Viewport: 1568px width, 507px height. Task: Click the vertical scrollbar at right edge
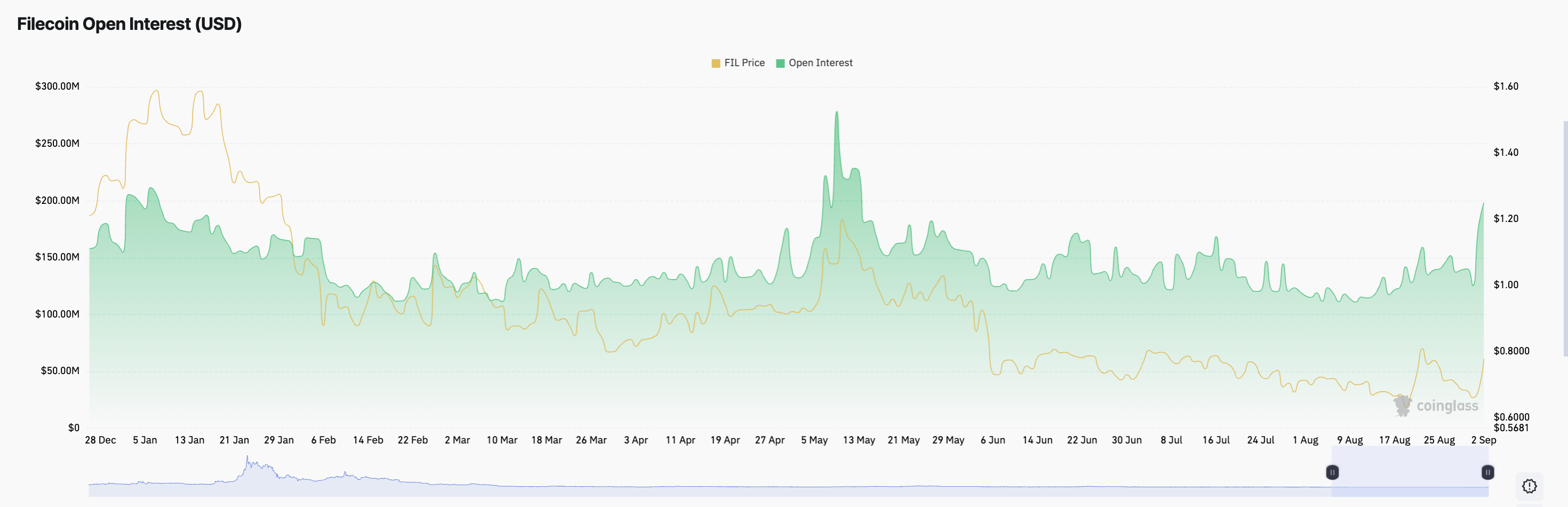(x=1565, y=238)
